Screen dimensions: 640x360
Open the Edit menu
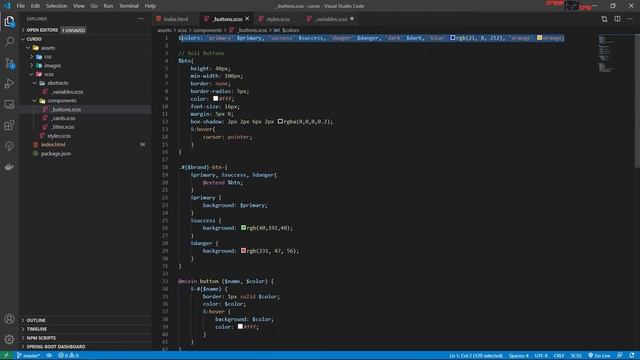tap(35, 6)
